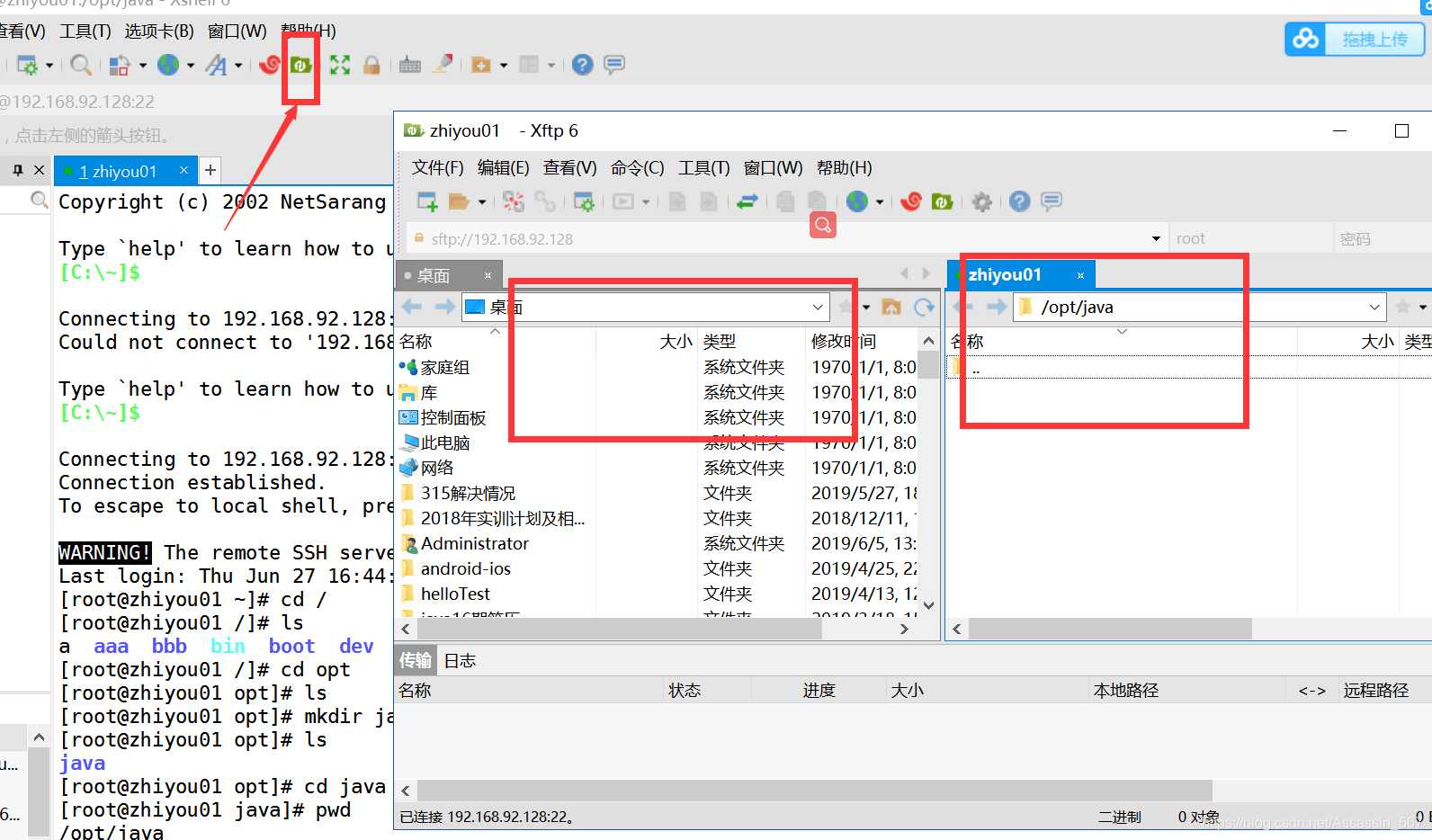
Task: Click the disconnect icon in Xftp toolbar
Action: point(513,201)
